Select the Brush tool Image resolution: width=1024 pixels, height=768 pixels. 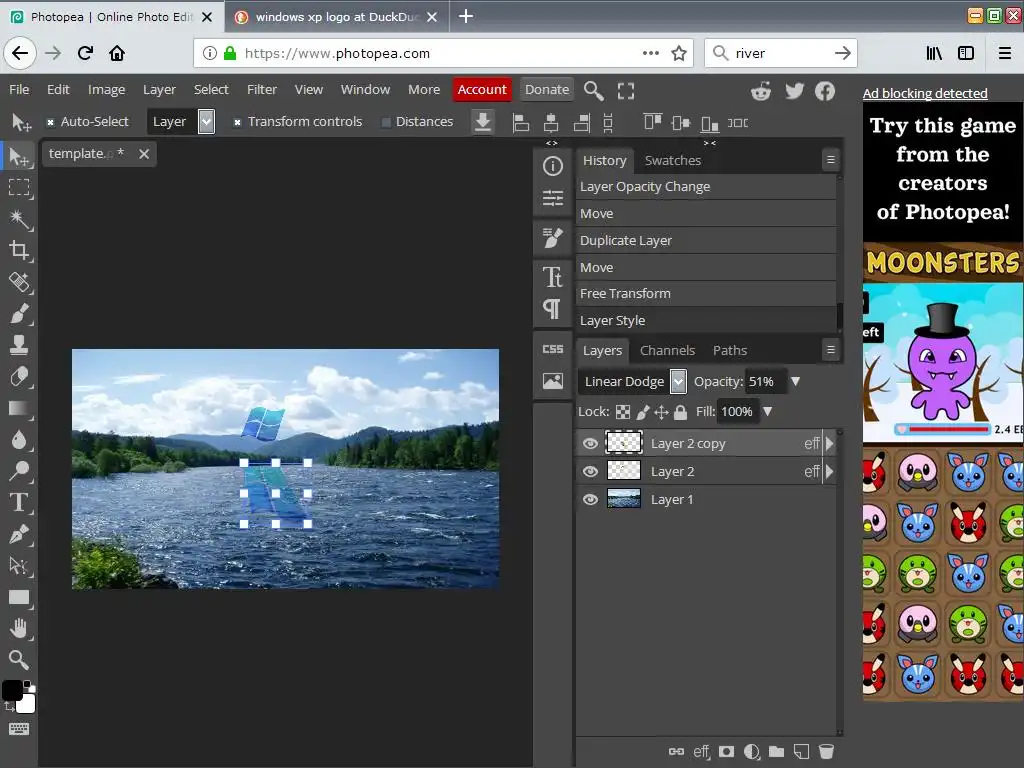19,313
